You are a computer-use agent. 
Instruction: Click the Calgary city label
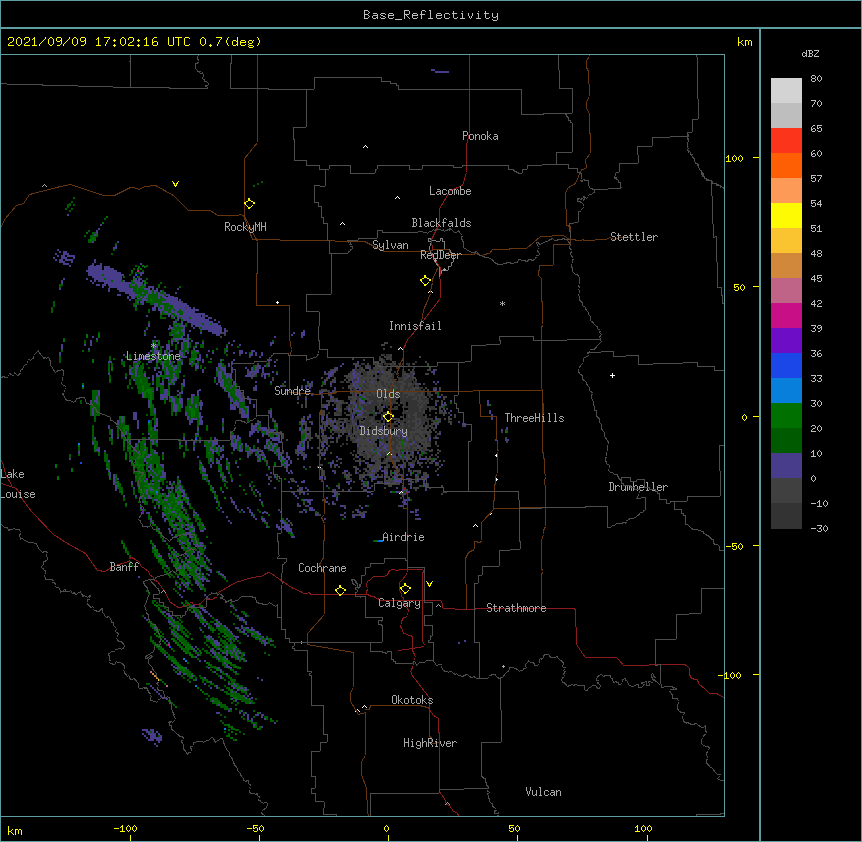(x=399, y=603)
